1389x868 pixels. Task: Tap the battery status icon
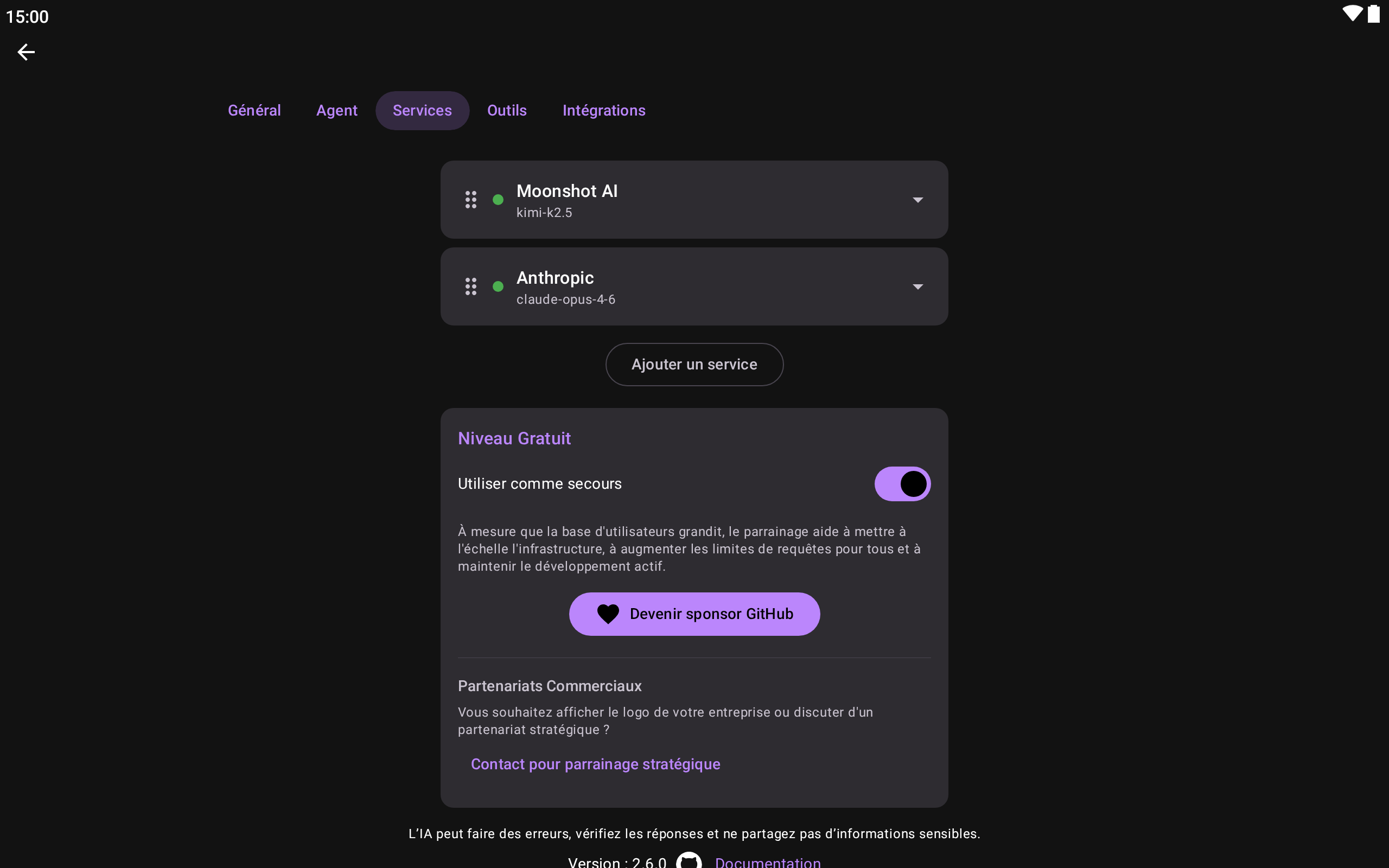click(1373, 14)
